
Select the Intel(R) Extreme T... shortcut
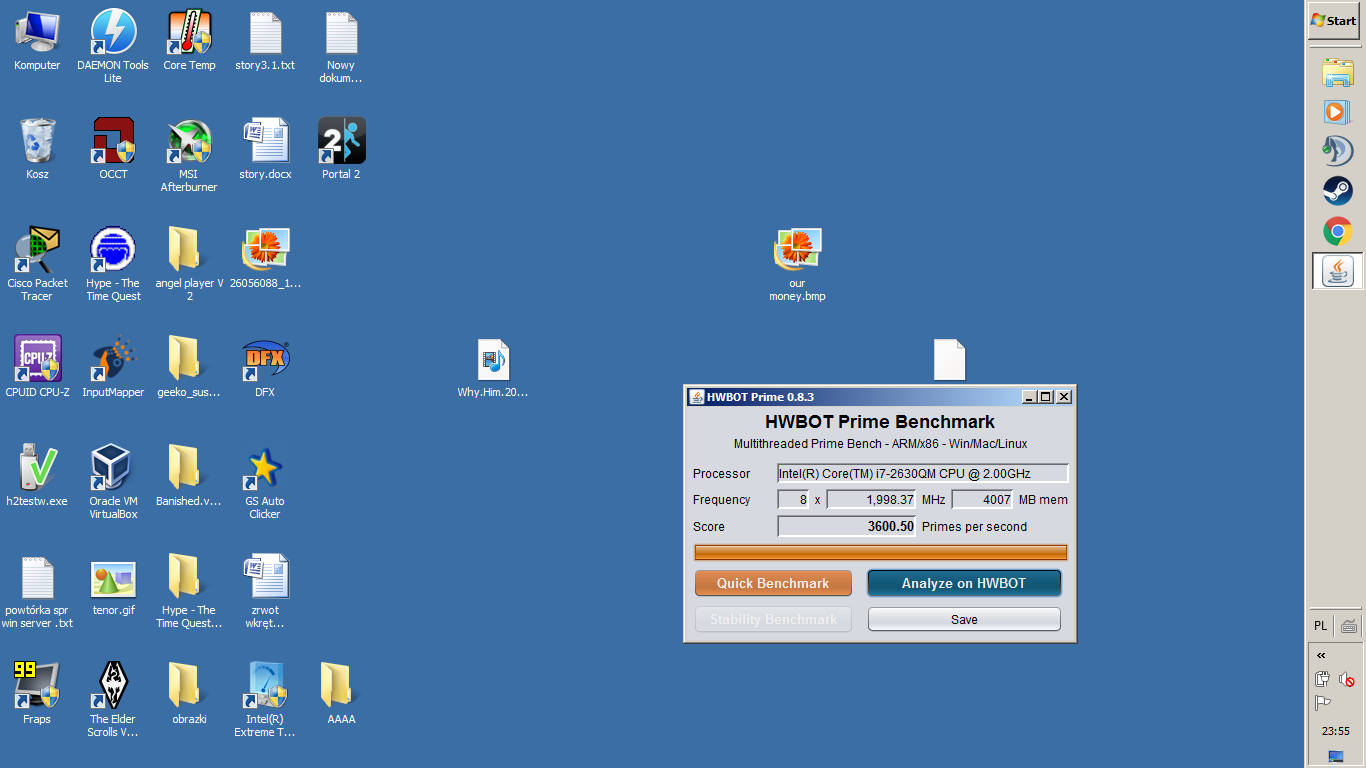(x=265, y=700)
